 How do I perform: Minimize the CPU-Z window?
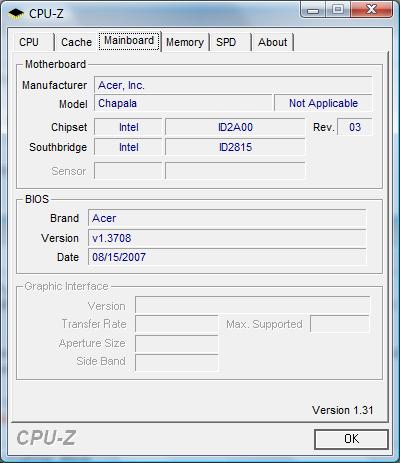[x=313, y=10]
